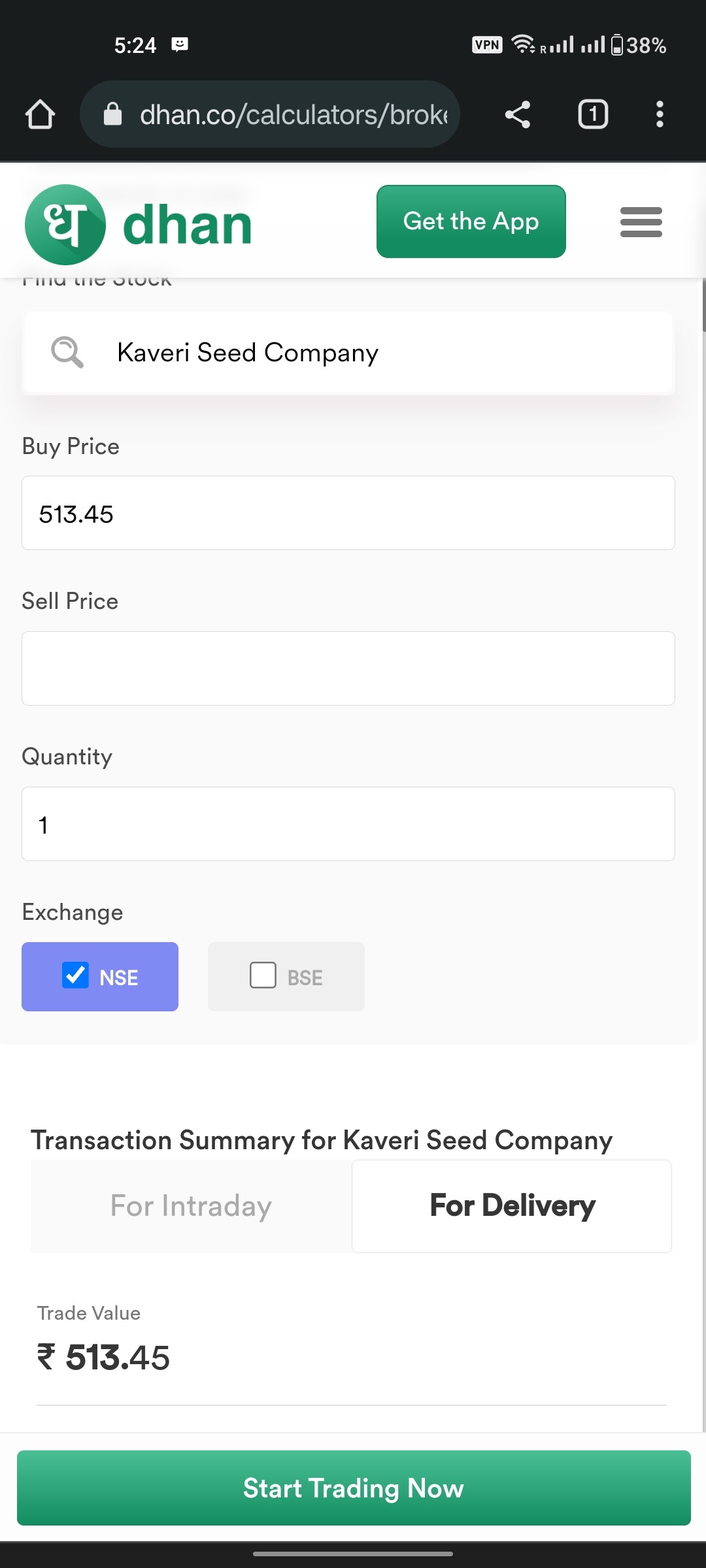Tap the Start Trading Now button
This screenshot has width=706, height=1568.
[x=354, y=1488]
